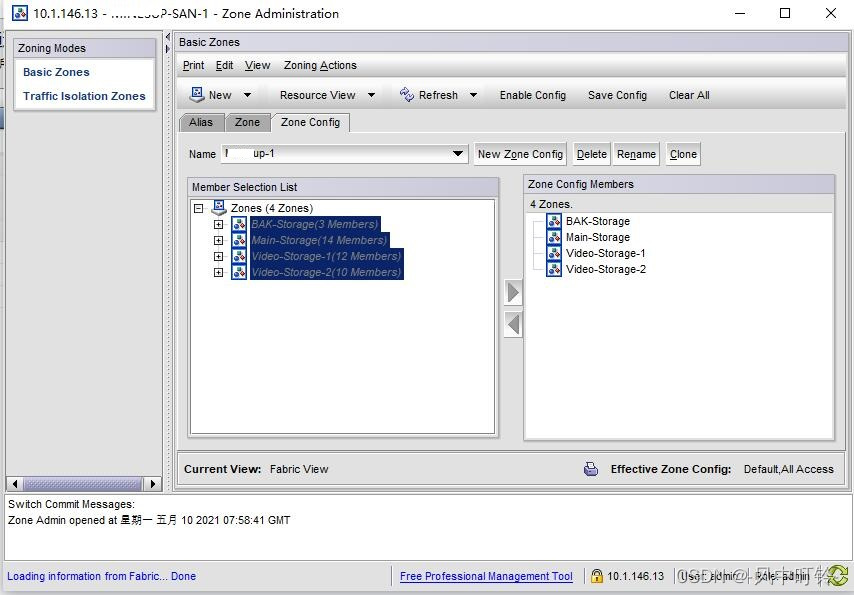This screenshot has width=854, height=595.
Task: Open the Resource View dropdown arrow
Action: pos(371,95)
